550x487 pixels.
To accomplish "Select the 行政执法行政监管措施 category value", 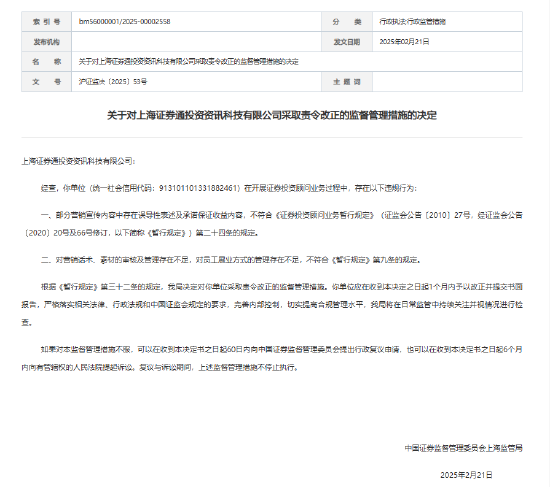I will pos(412,22).
